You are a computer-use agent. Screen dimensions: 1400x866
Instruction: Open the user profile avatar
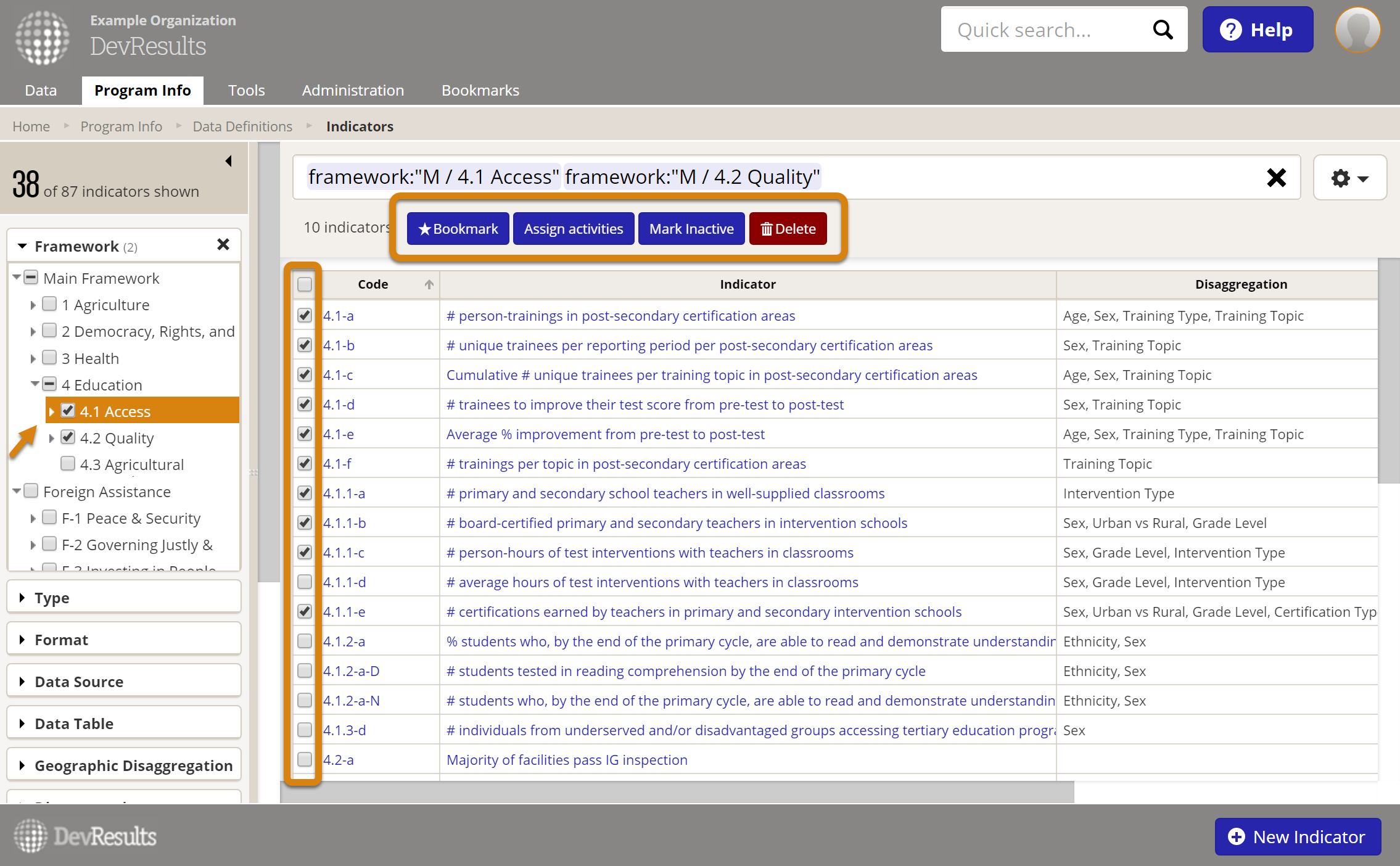(1357, 30)
